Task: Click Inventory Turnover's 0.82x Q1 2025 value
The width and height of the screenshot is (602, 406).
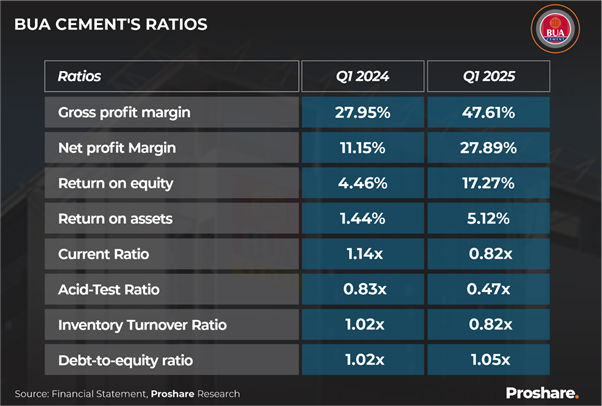Action: 491,325
